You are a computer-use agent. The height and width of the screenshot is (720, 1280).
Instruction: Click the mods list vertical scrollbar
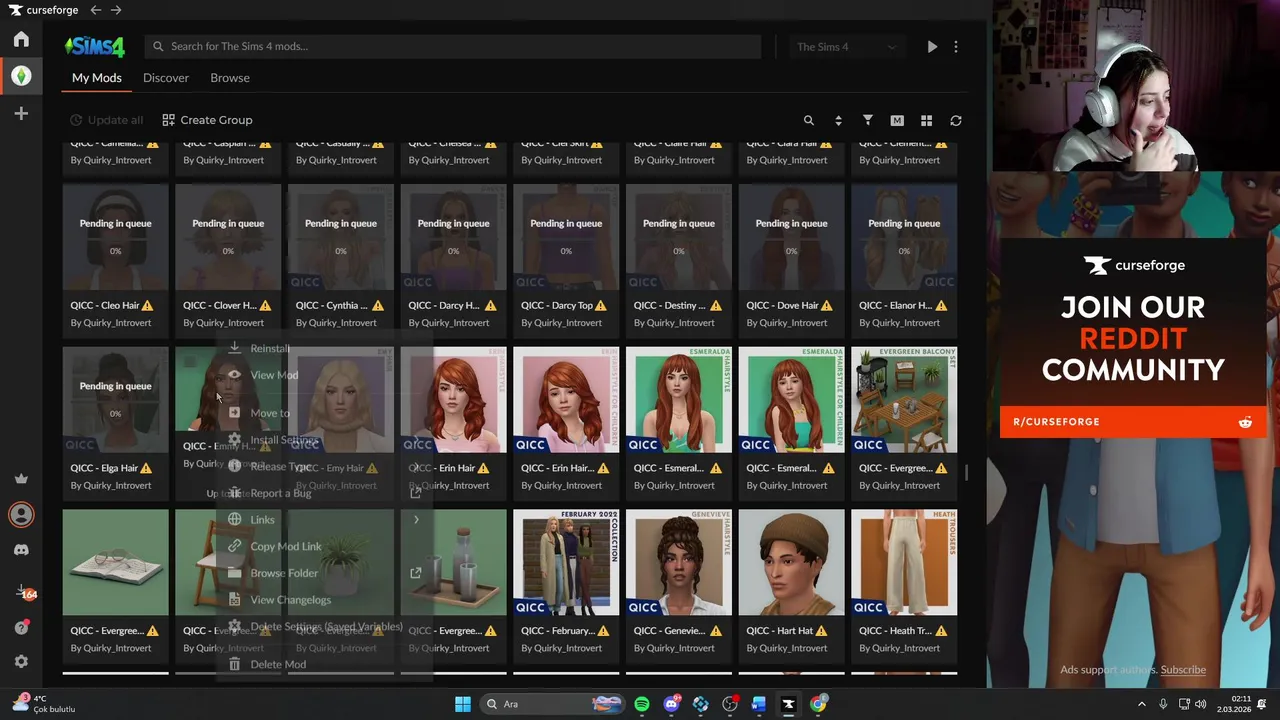pos(966,471)
